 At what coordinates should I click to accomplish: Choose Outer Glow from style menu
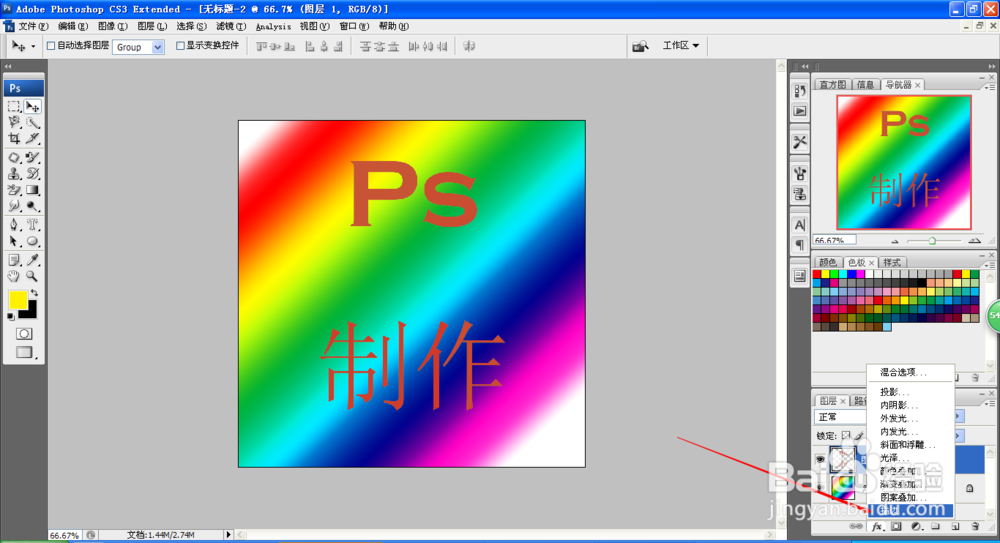coord(898,419)
